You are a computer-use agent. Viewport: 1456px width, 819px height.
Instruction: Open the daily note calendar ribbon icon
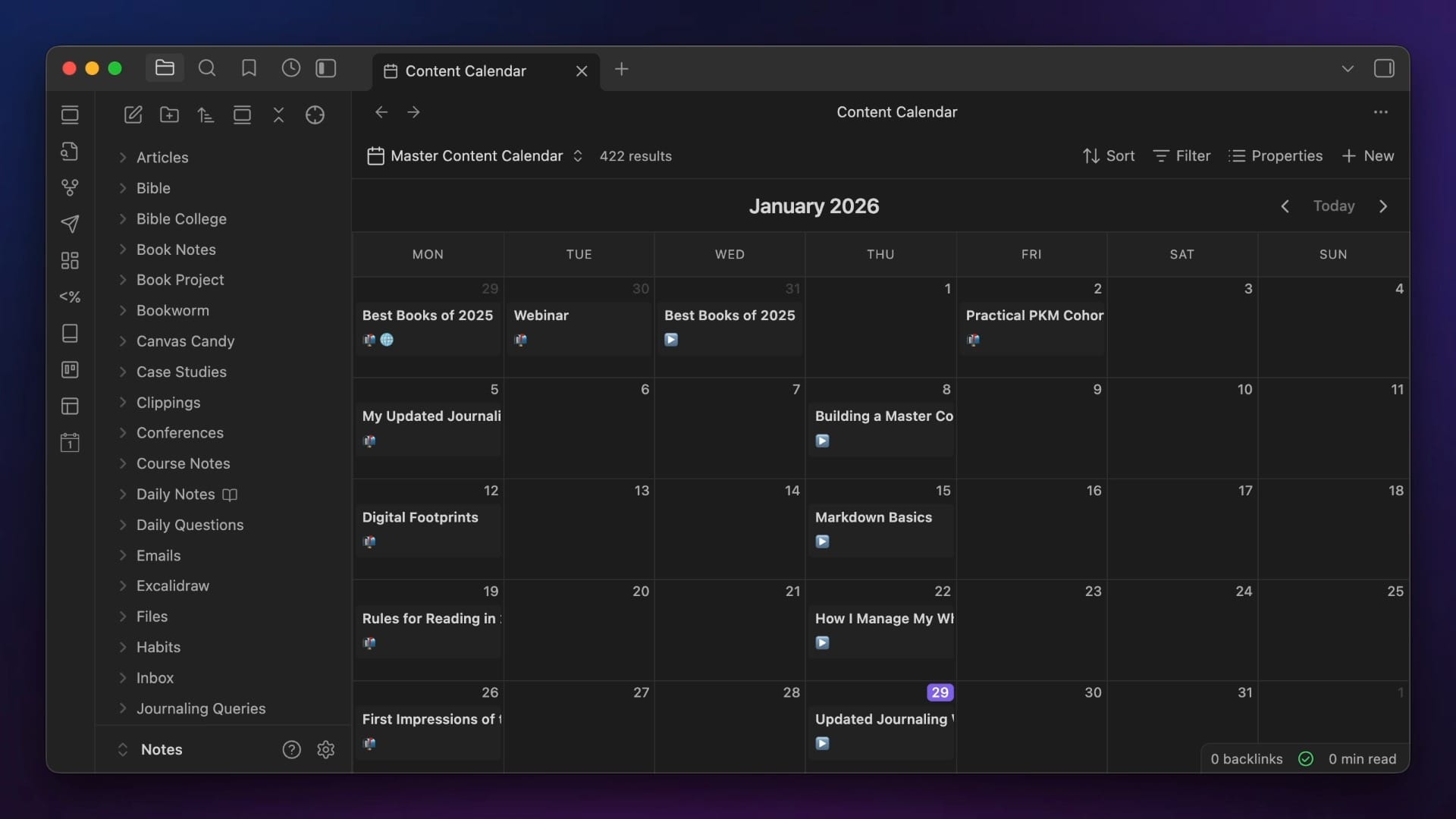pyautogui.click(x=70, y=442)
